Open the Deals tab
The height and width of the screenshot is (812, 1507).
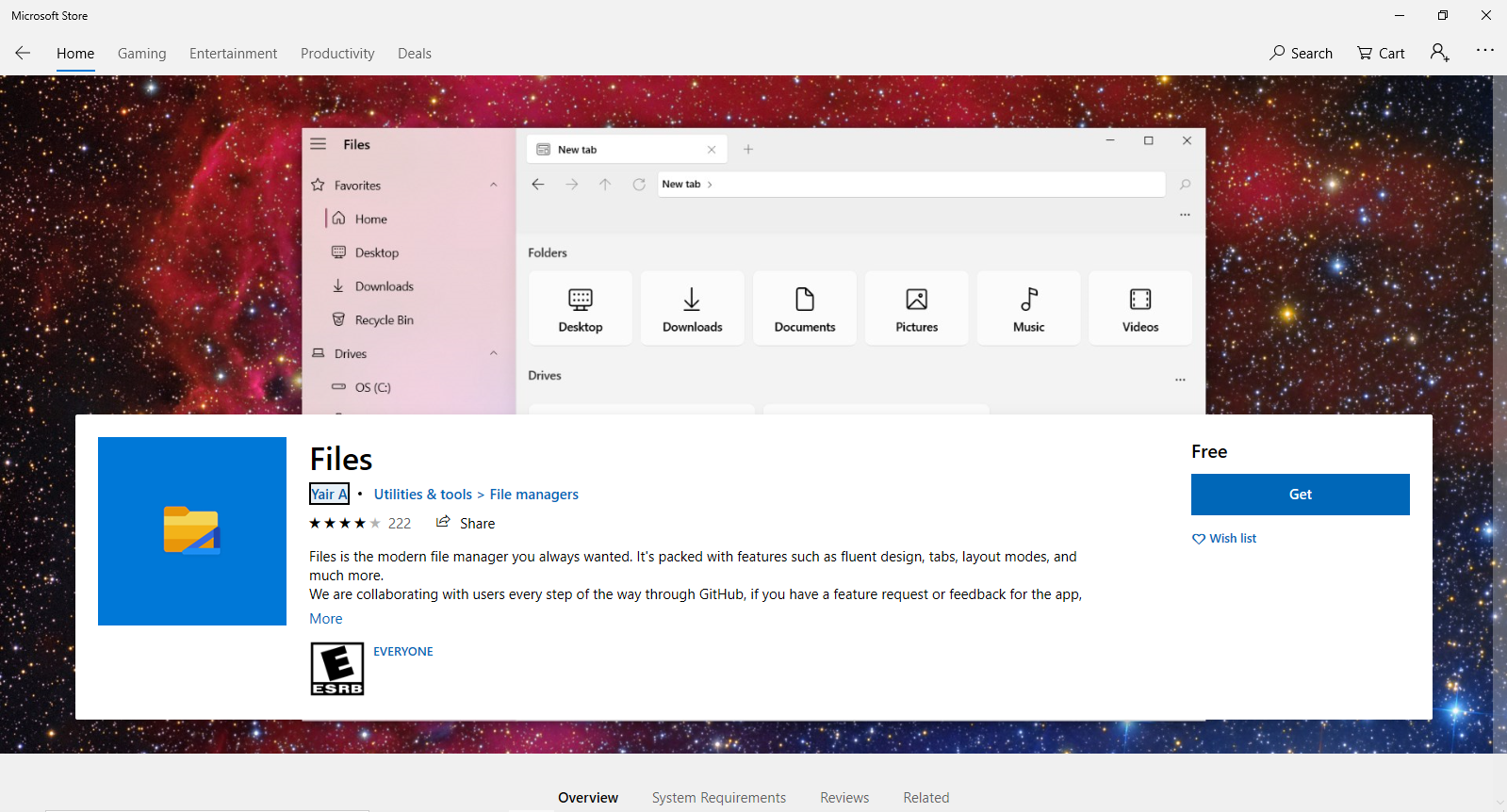point(415,54)
